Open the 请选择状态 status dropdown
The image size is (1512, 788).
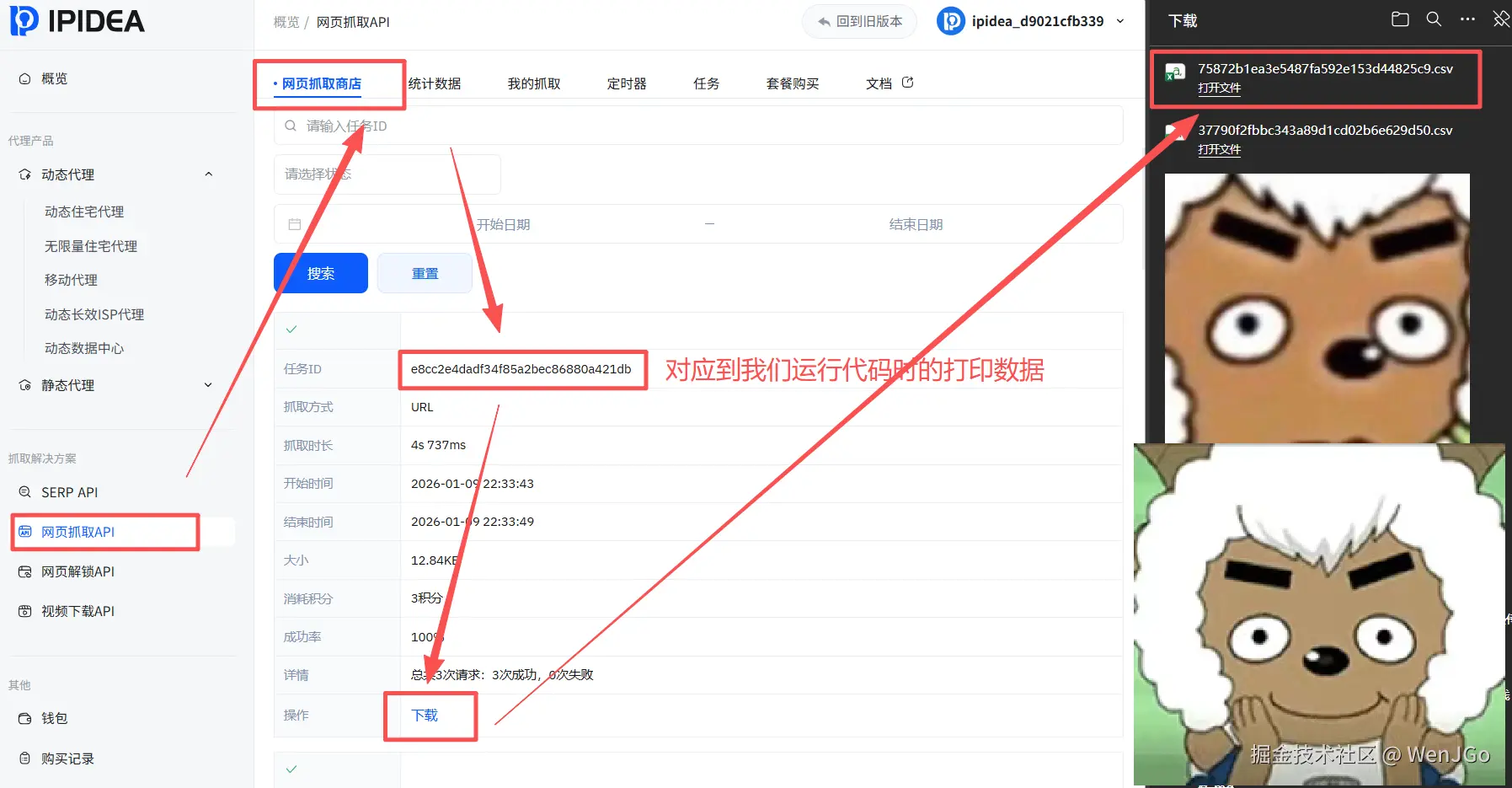tap(387, 174)
